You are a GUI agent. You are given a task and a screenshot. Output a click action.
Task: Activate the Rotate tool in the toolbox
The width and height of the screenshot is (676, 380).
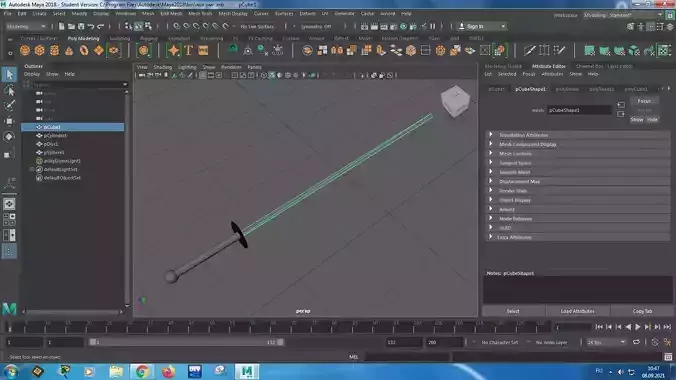point(9,137)
